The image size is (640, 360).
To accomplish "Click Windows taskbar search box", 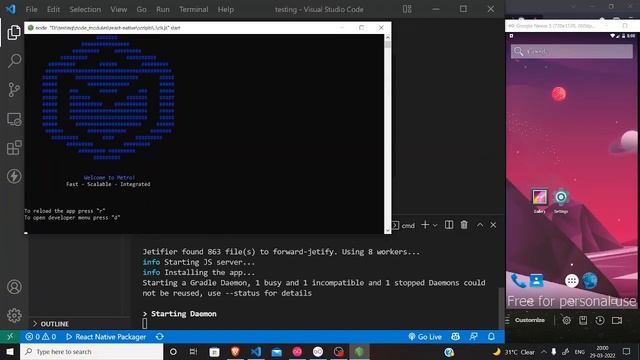I will tap(92, 351).
